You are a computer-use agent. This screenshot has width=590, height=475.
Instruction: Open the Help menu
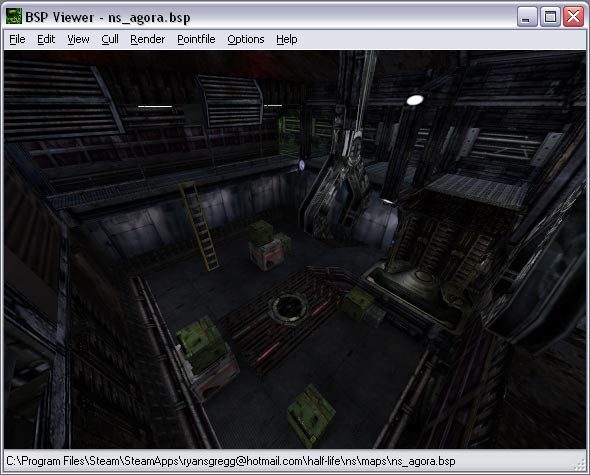287,39
